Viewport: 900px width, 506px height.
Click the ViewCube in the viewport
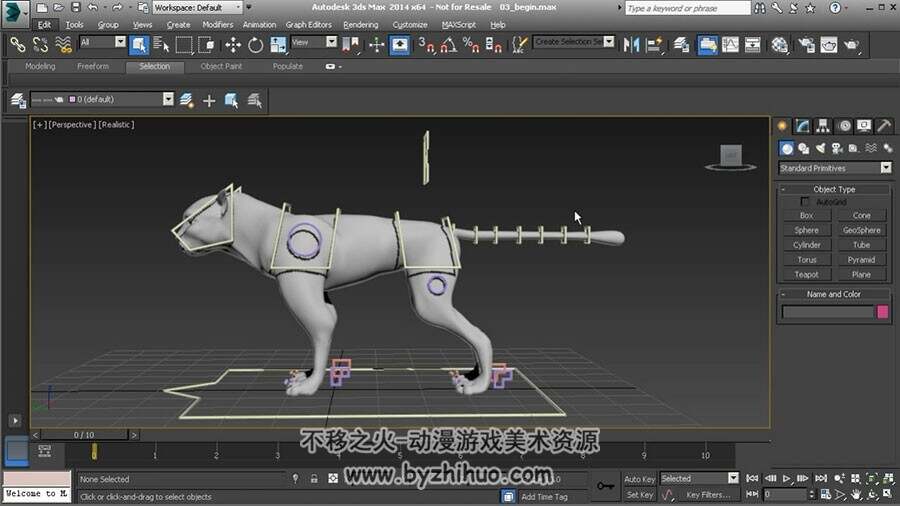(x=731, y=156)
